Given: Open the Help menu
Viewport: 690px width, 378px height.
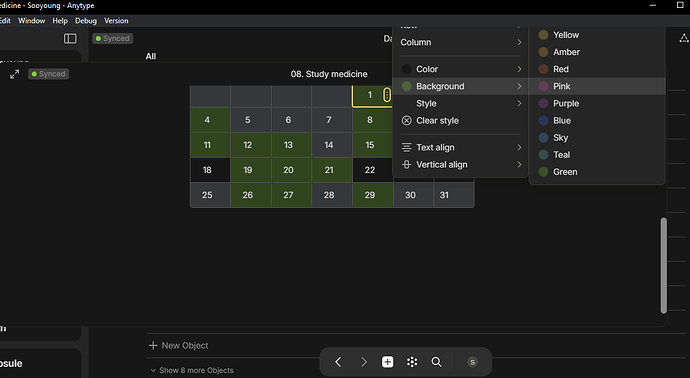Looking at the screenshot, I should pos(60,21).
